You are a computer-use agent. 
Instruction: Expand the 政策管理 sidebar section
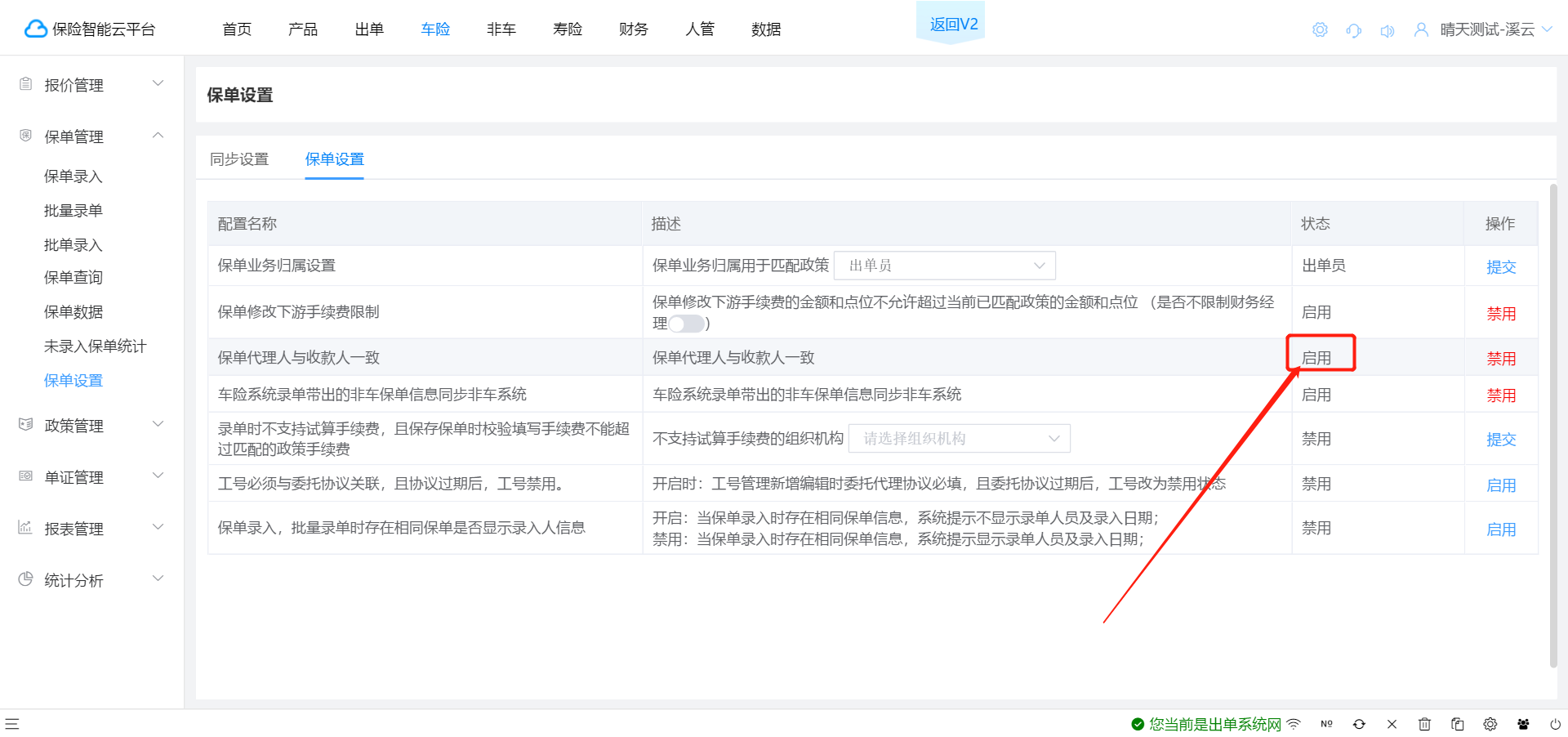(158, 424)
